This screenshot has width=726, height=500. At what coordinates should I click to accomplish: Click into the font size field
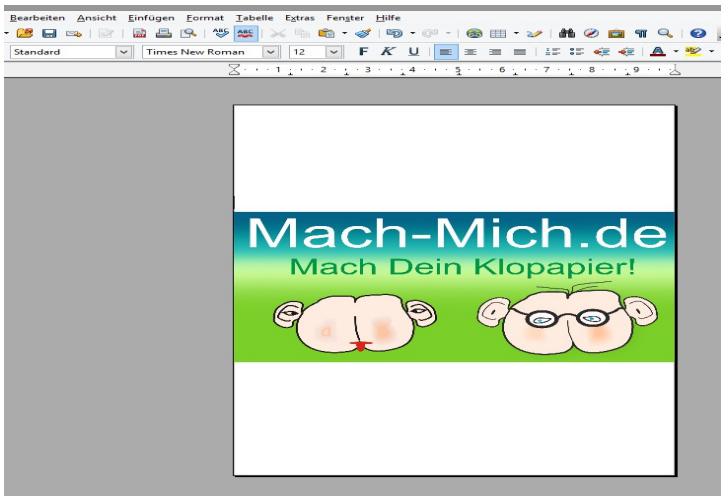(307, 52)
